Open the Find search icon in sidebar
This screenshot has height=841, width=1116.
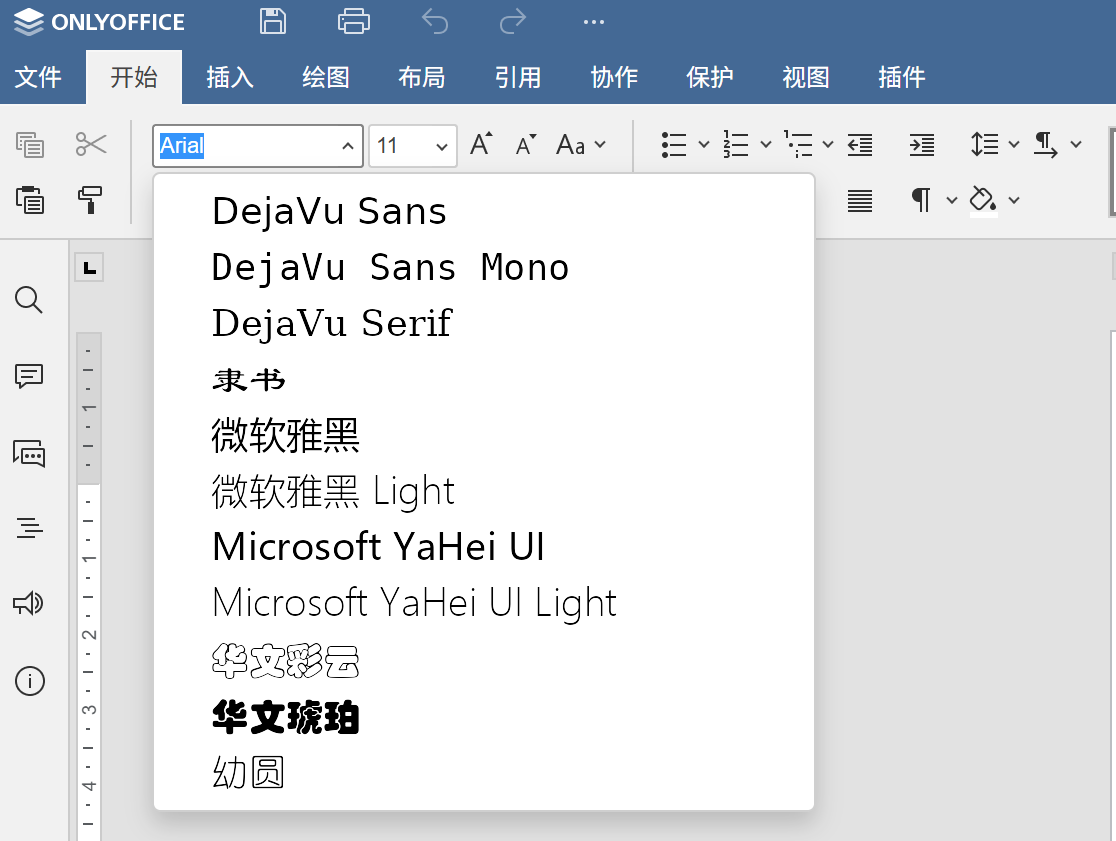click(x=30, y=300)
